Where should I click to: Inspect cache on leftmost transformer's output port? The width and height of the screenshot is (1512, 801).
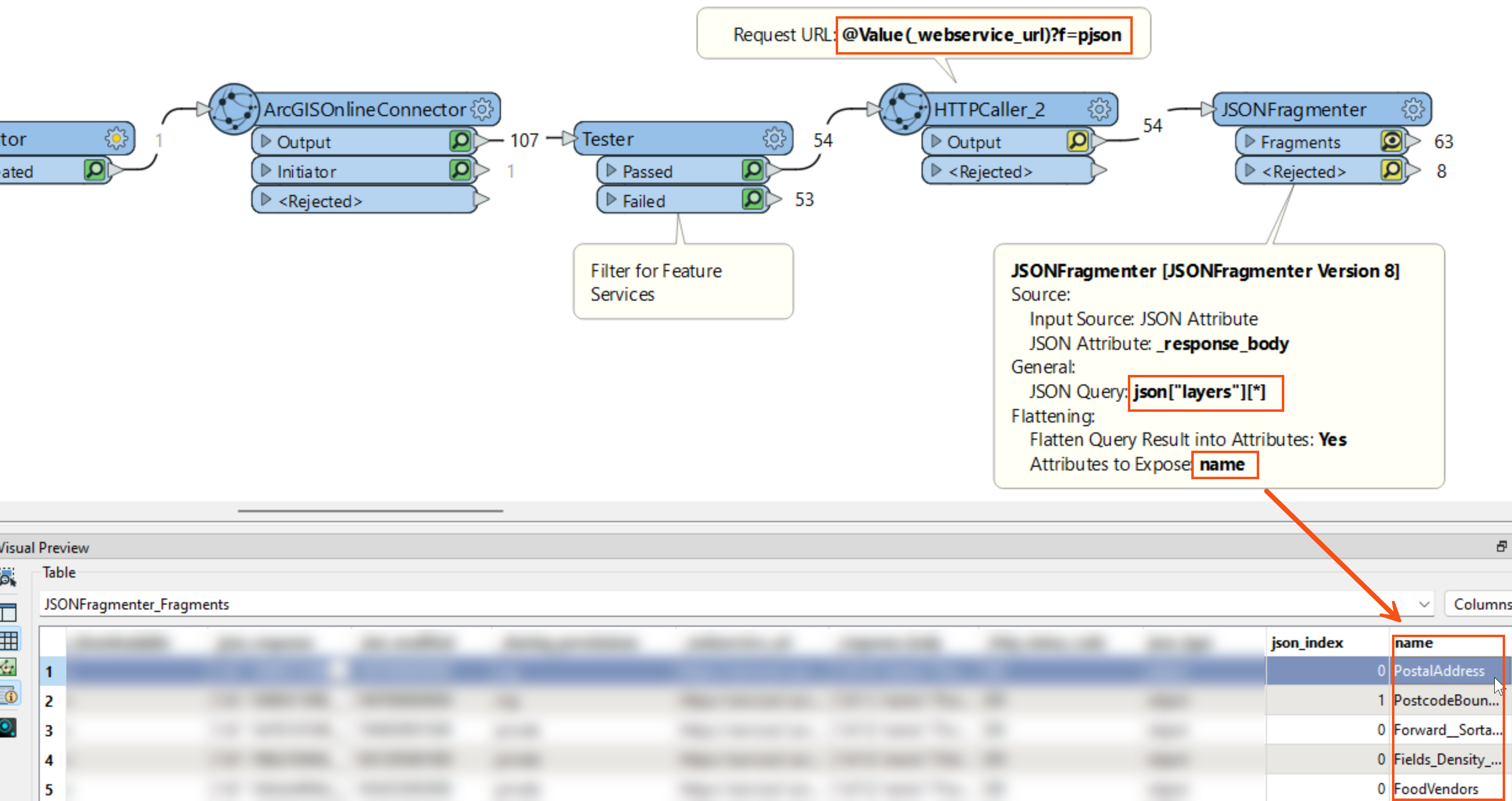[95, 170]
